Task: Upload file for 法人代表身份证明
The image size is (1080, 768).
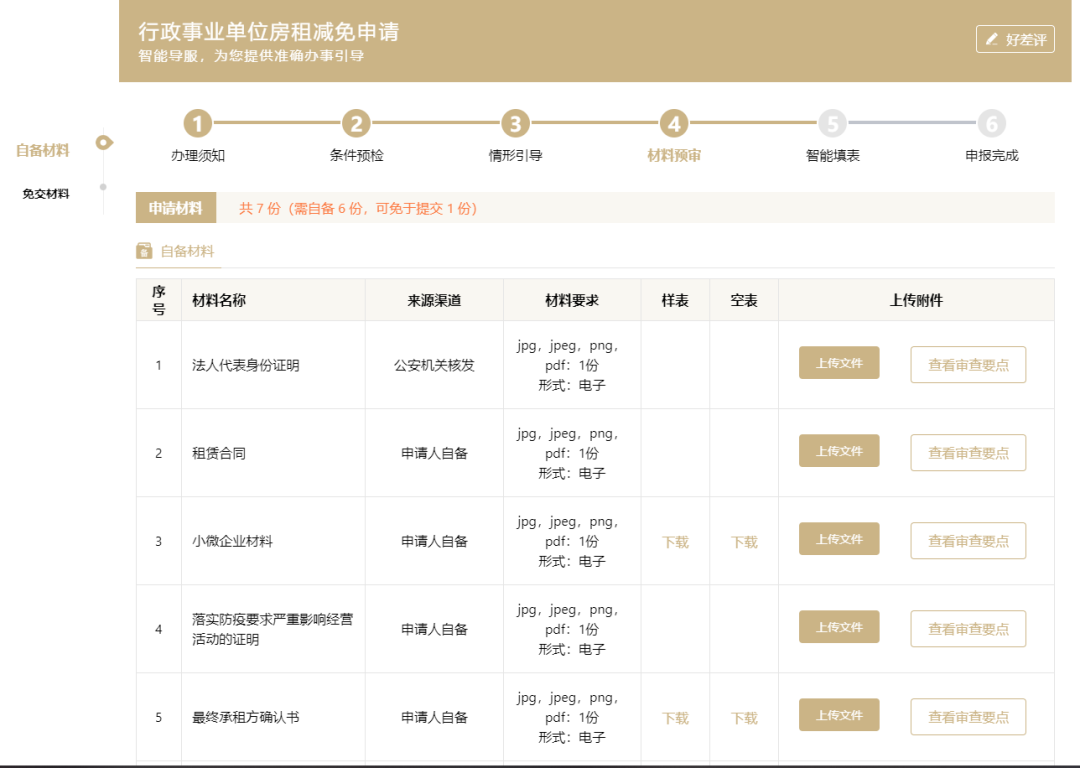Action: coord(839,363)
